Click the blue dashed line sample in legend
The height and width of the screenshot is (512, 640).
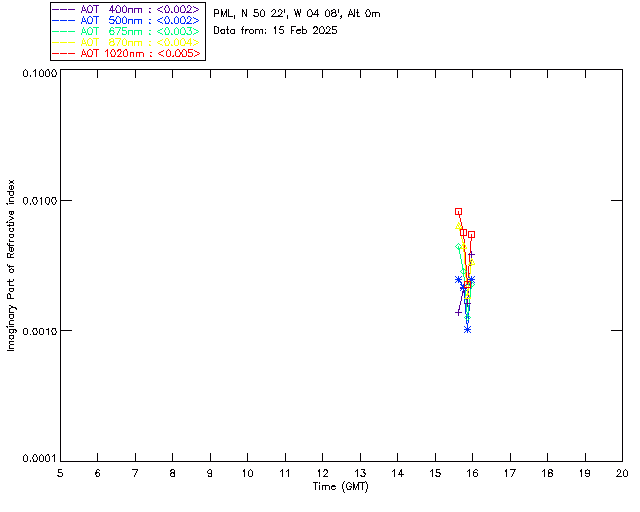click(64, 20)
